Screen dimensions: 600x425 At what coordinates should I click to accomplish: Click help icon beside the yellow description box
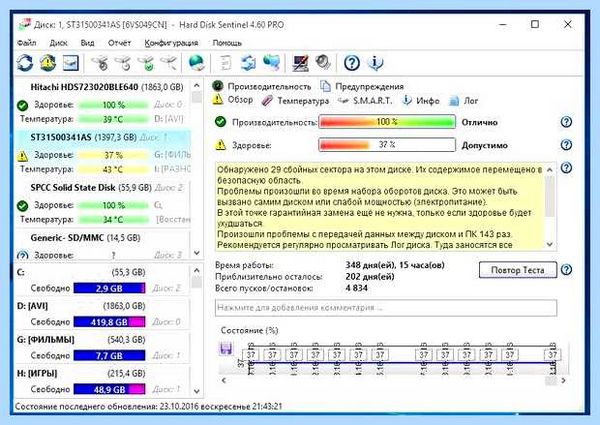tap(566, 168)
